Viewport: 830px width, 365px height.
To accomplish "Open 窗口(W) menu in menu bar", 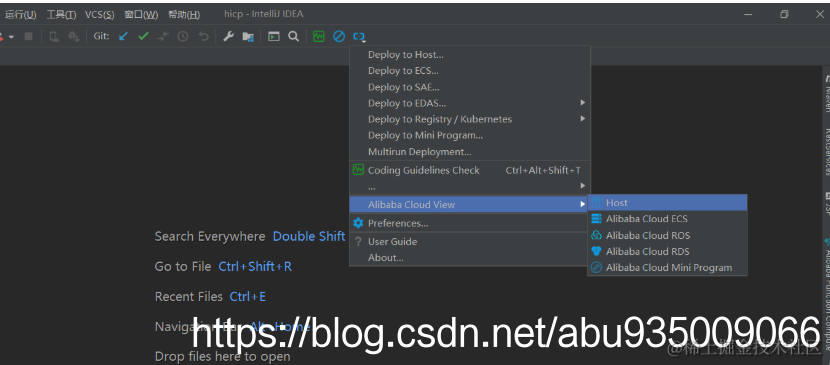I will point(141,15).
